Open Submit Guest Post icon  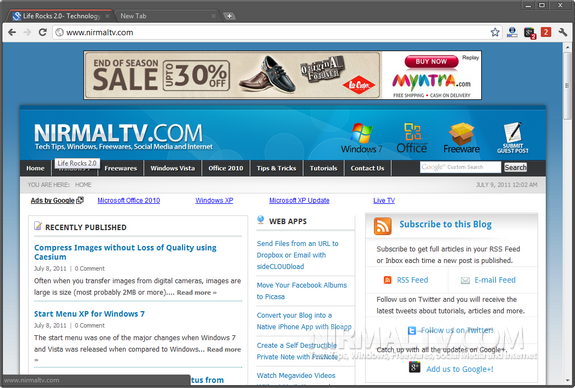[513, 138]
